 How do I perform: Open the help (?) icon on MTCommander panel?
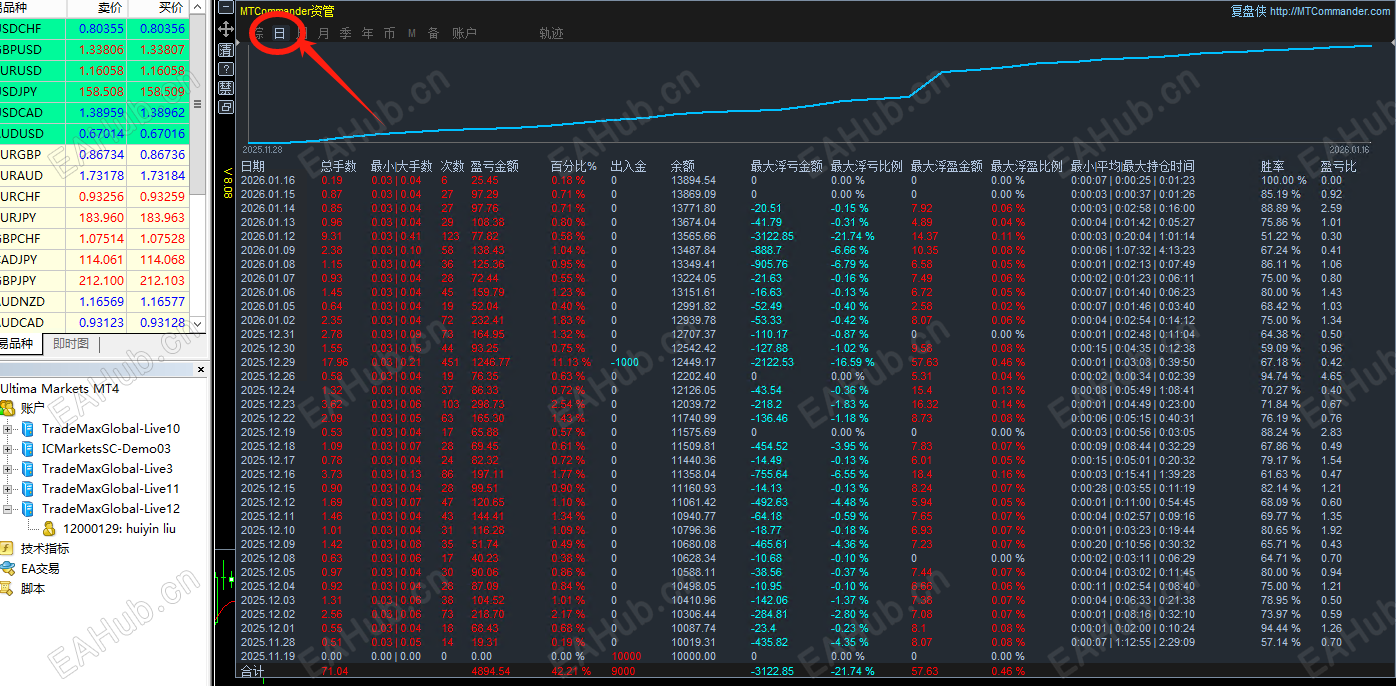[x=226, y=68]
